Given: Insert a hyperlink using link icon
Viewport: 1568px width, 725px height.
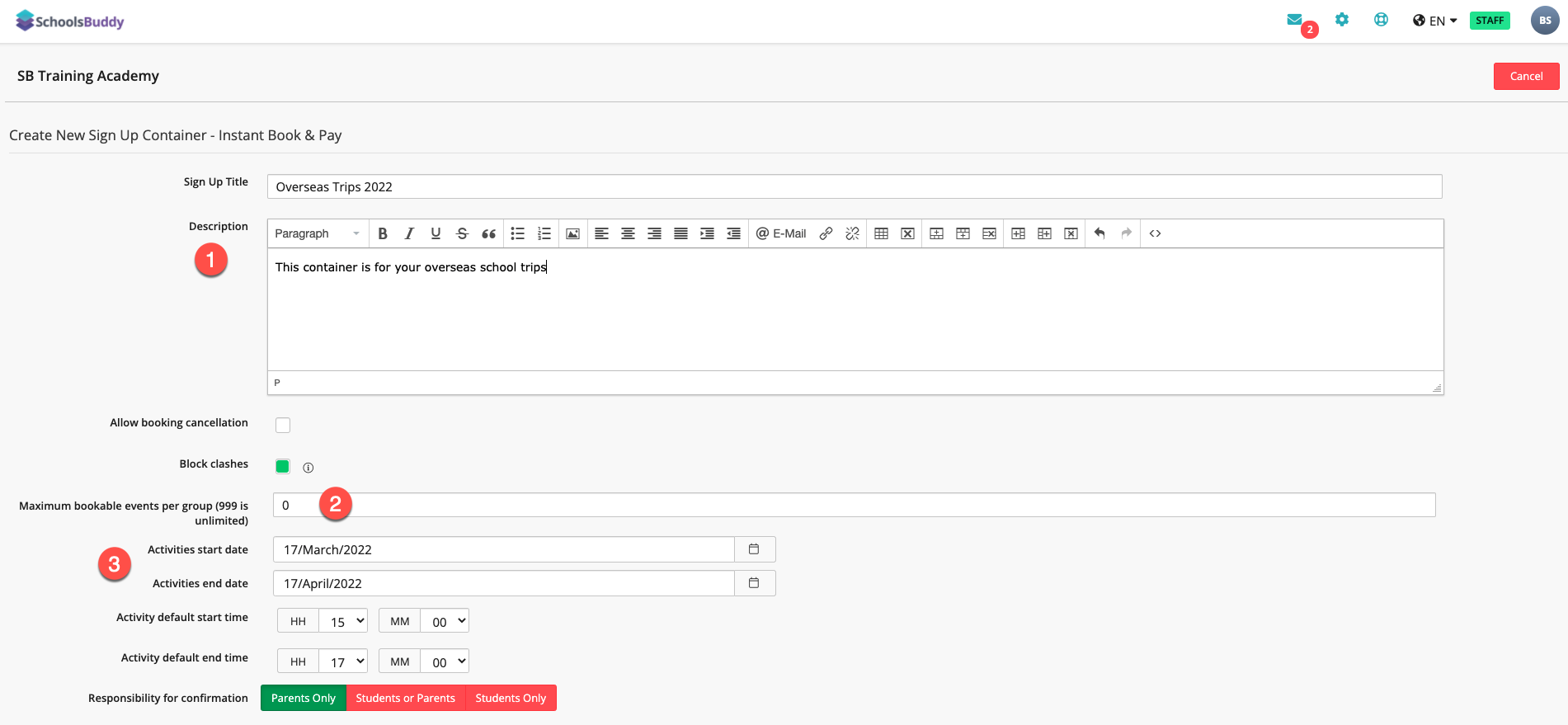Looking at the screenshot, I should tap(826, 233).
